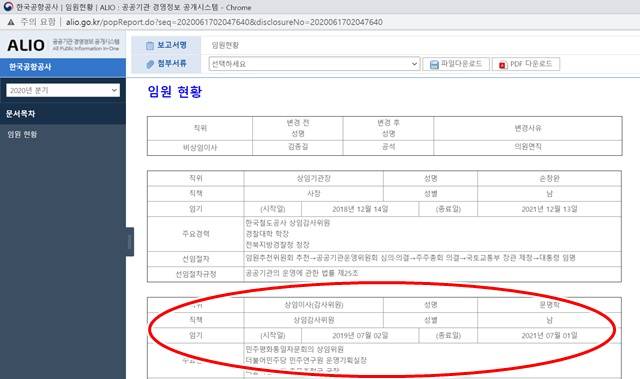Click the 보고서명 label tab

tap(166, 45)
